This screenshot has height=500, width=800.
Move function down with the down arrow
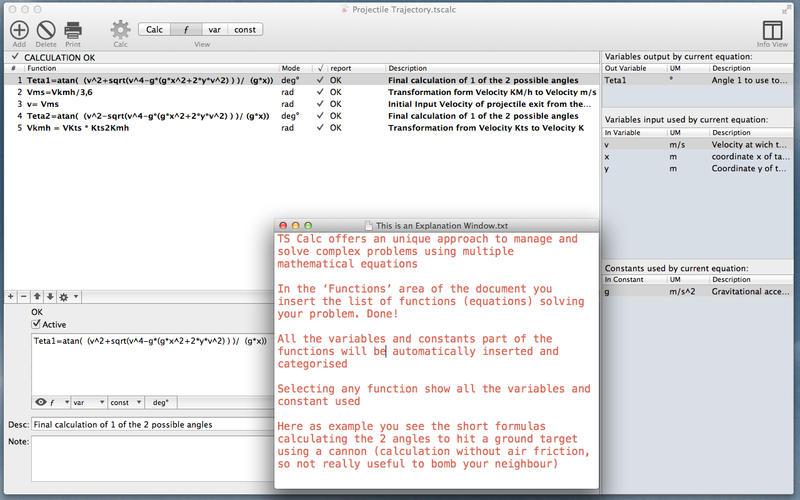click(x=51, y=297)
